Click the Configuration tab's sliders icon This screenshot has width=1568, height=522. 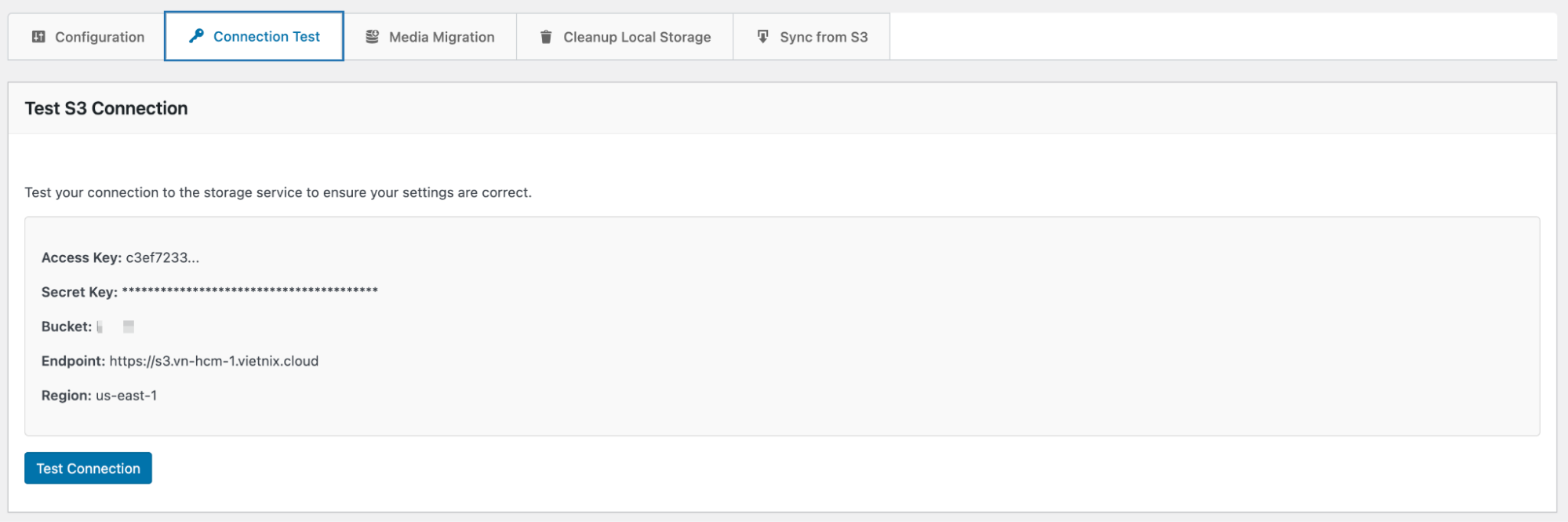pos(38,37)
